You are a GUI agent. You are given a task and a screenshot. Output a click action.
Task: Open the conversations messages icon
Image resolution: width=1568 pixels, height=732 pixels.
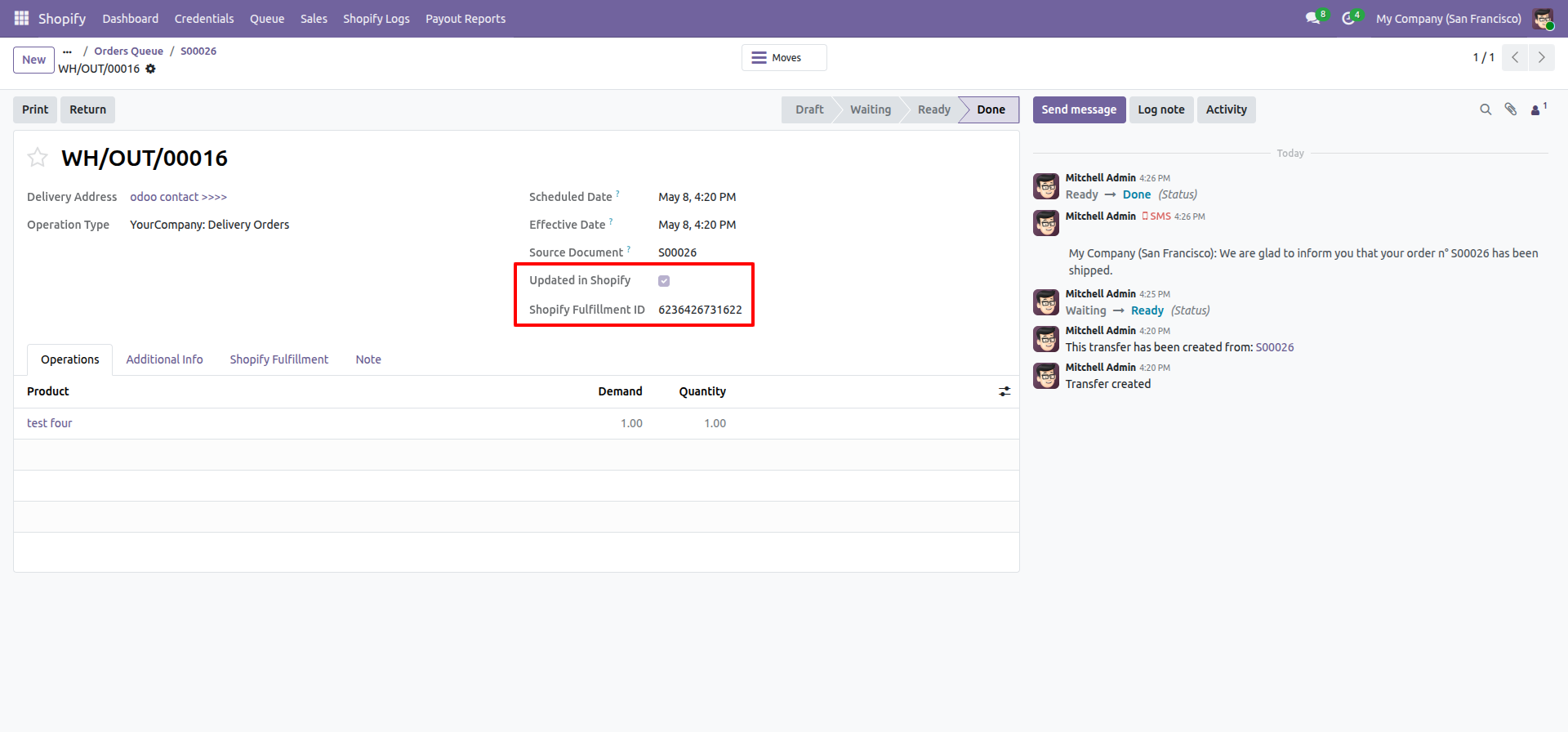pyautogui.click(x=1314, y=18)
